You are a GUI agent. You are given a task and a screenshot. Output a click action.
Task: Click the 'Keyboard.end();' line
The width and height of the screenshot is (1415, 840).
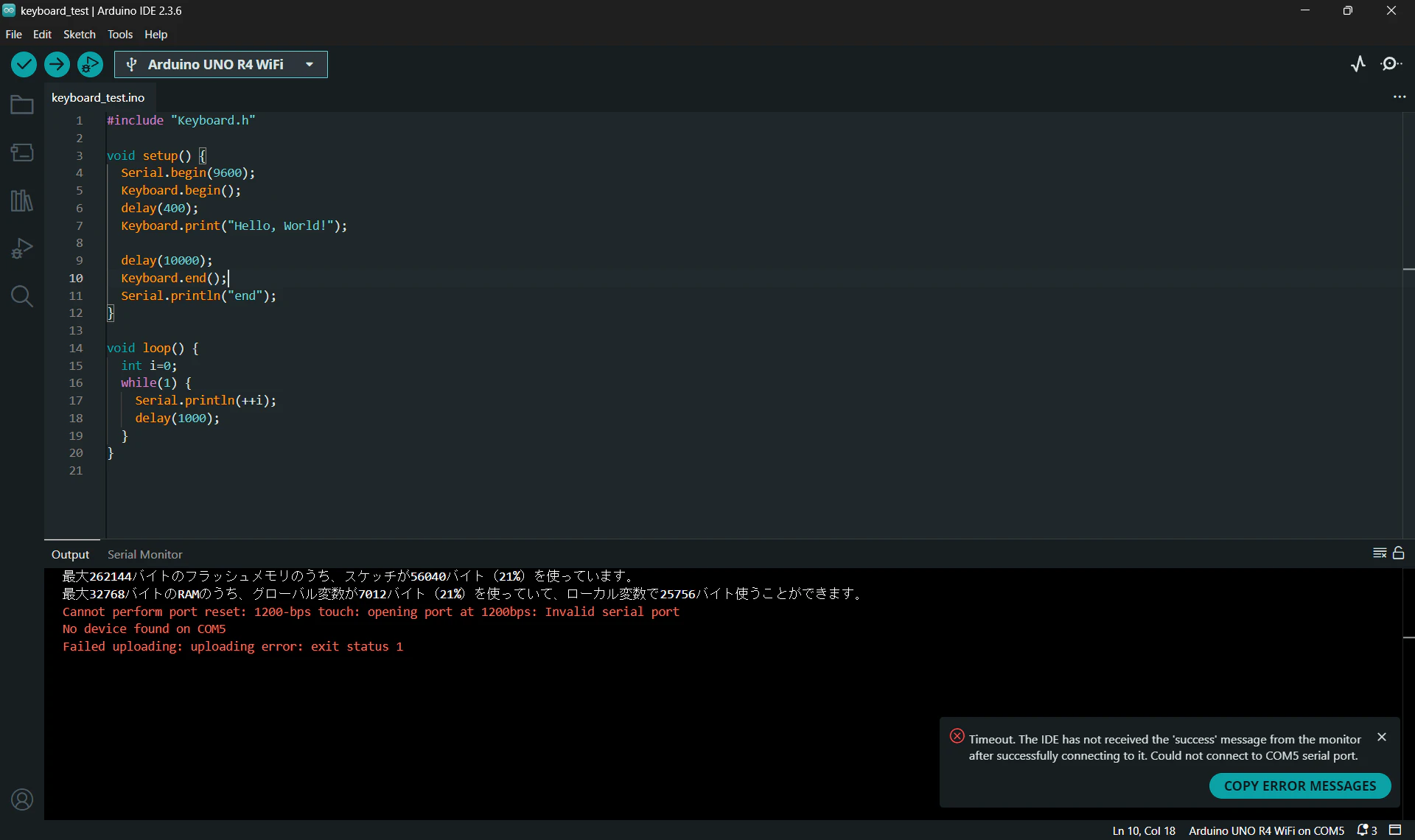tap(174, 278)
